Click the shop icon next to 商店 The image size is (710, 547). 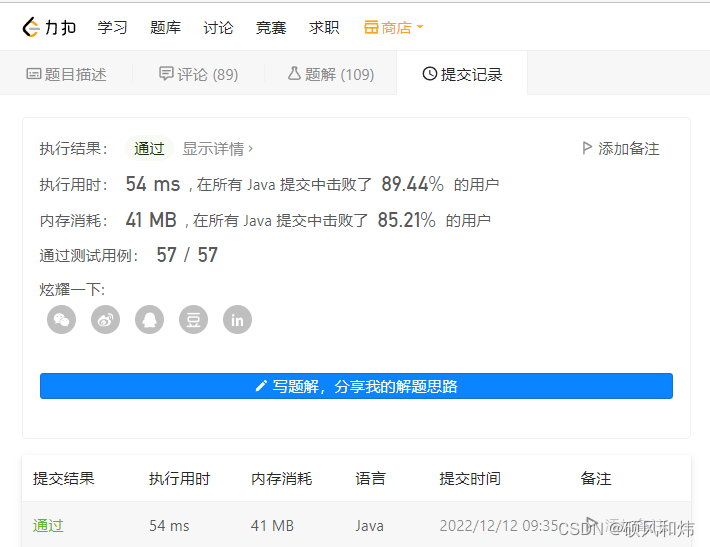tap(371, 28)
